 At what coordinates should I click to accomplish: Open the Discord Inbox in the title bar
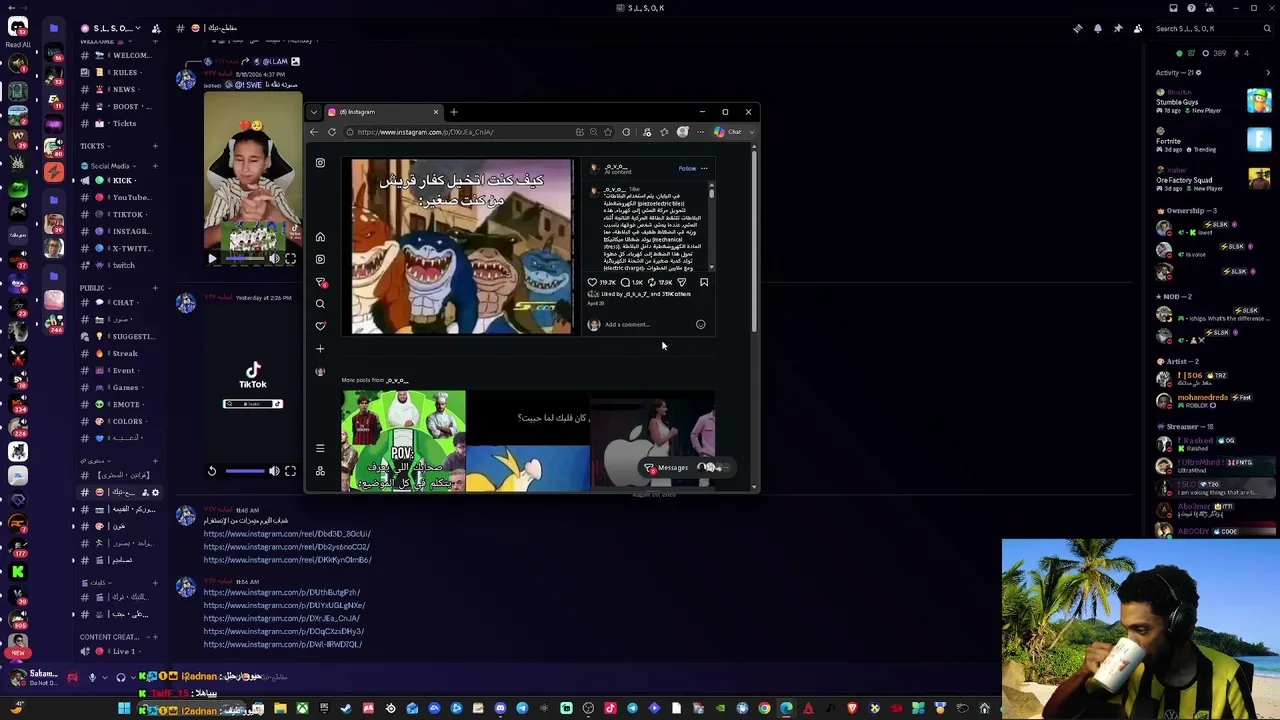point(1173,8)
